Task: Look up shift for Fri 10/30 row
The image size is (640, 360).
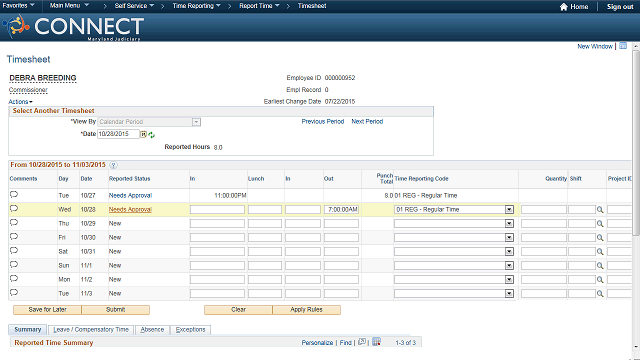Action: [x=600, y=238]
